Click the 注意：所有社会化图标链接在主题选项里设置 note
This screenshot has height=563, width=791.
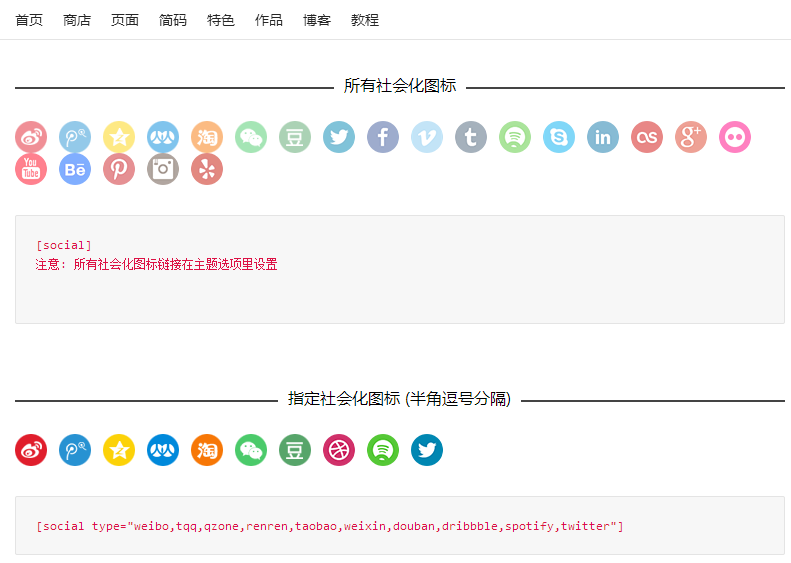[x=156, y=264]
